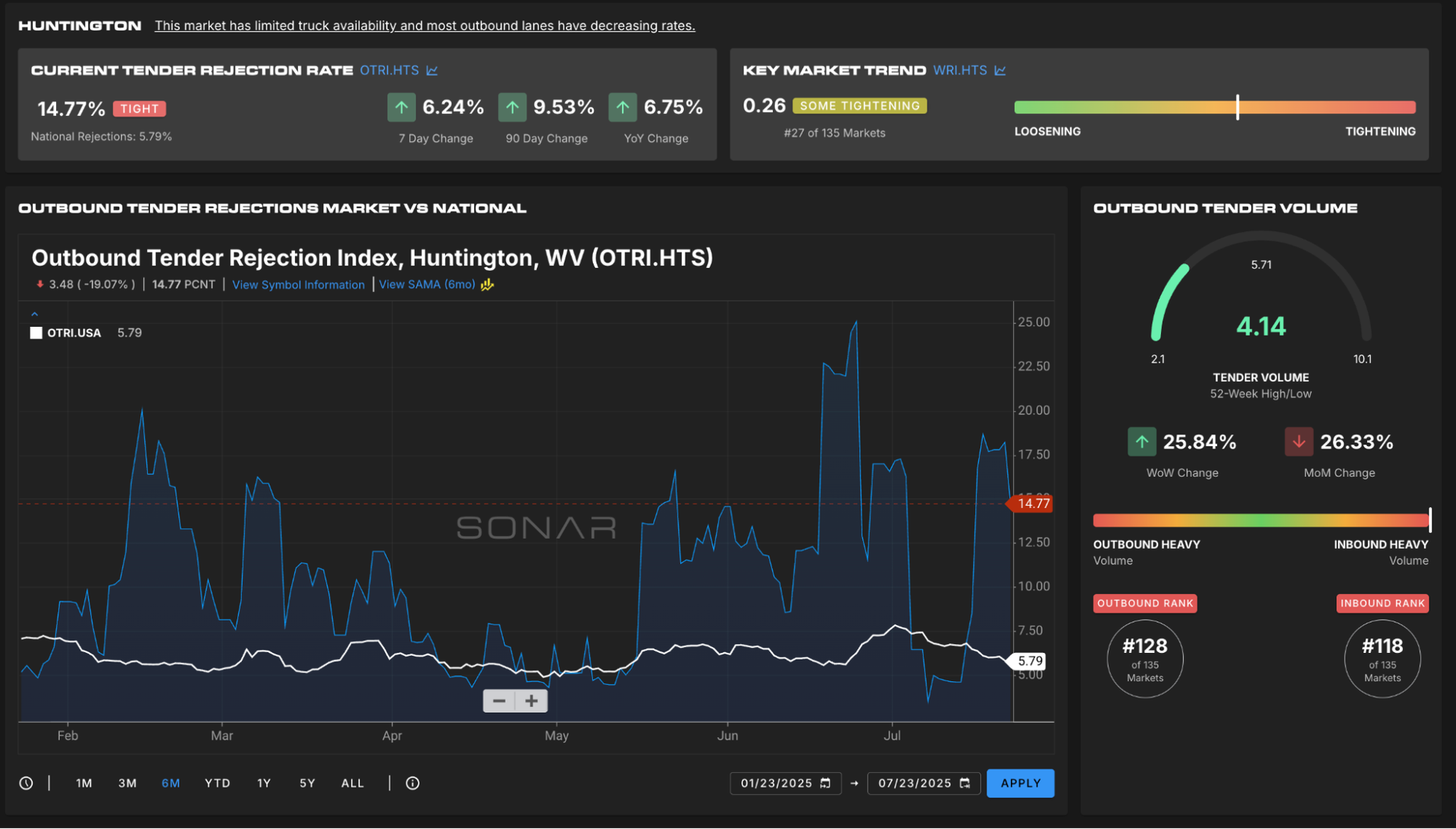Click the #27 of 135 Markets text
The width and height of the screenshot is (1456, 829).
(x=834, y=133)
